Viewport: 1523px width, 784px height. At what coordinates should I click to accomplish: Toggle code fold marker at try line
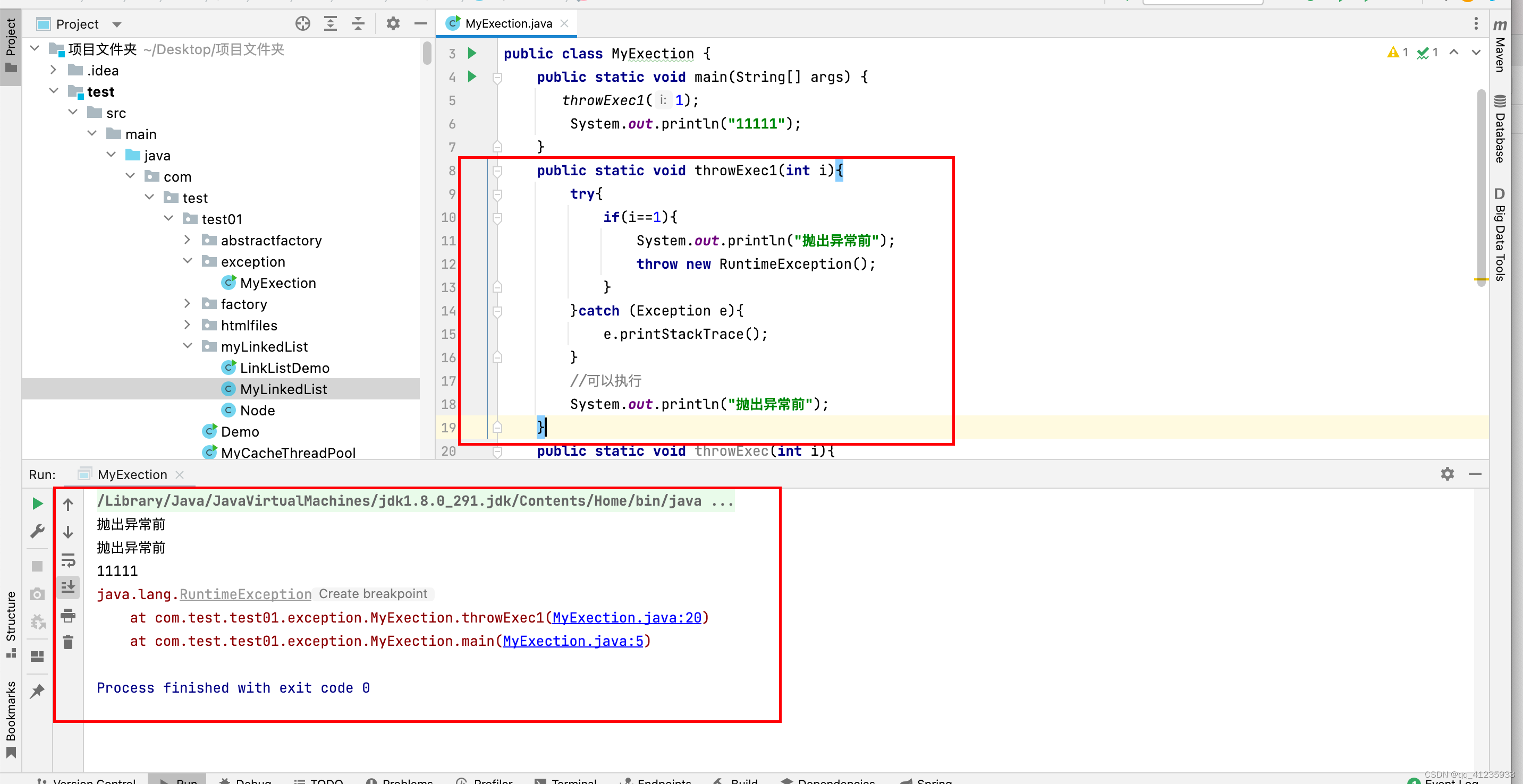point(497,194)
